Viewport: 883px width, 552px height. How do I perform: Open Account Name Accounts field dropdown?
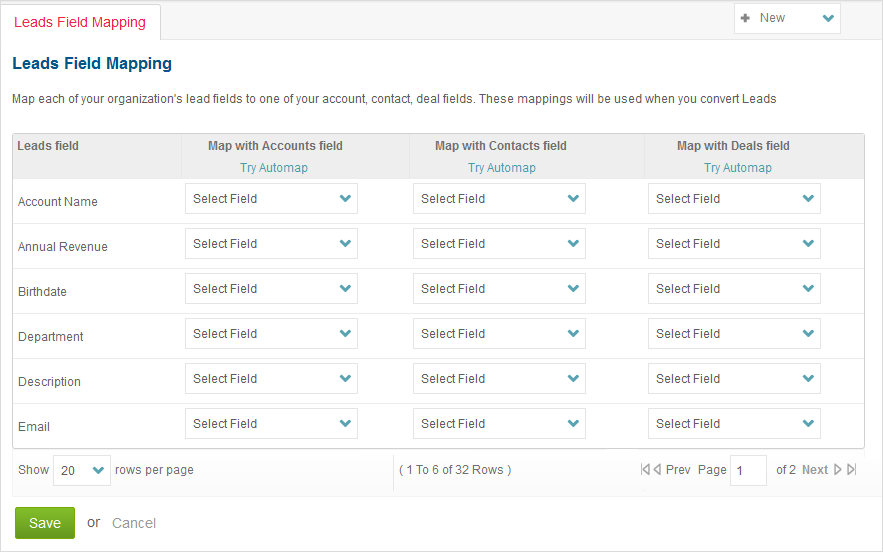tap(271, 198)
